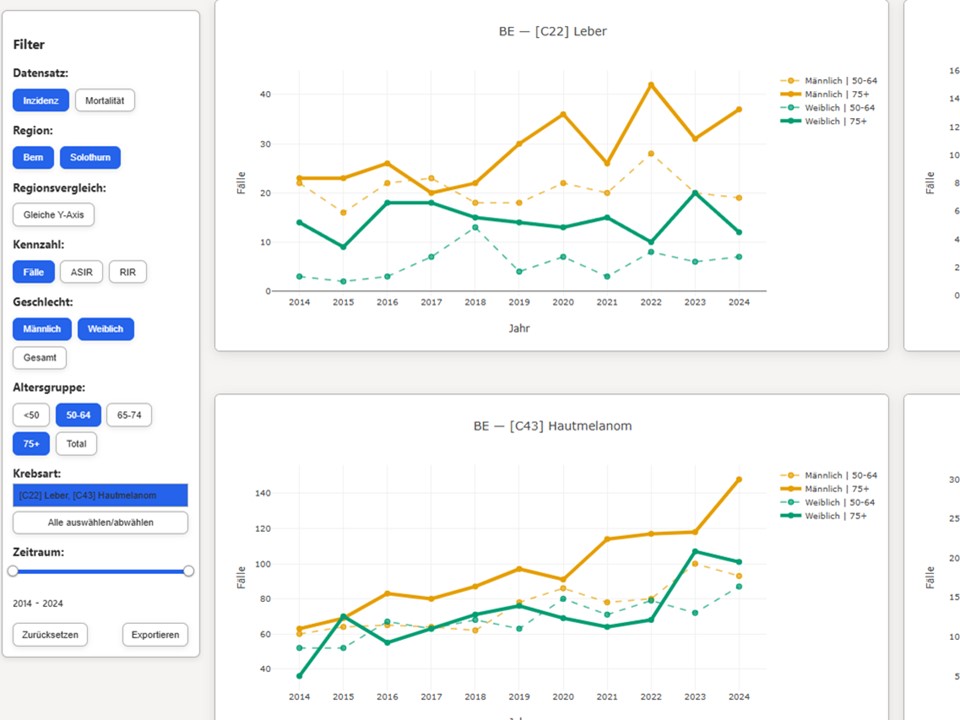Image resolution: width=960 pixels, height=720 pixels.
Task: Click the 'Filter' panel heading
Action: pos(29,45)
